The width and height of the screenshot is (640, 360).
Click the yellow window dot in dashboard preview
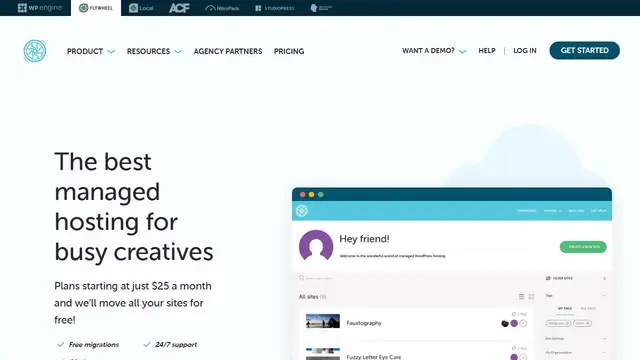(x=311, y=194)
